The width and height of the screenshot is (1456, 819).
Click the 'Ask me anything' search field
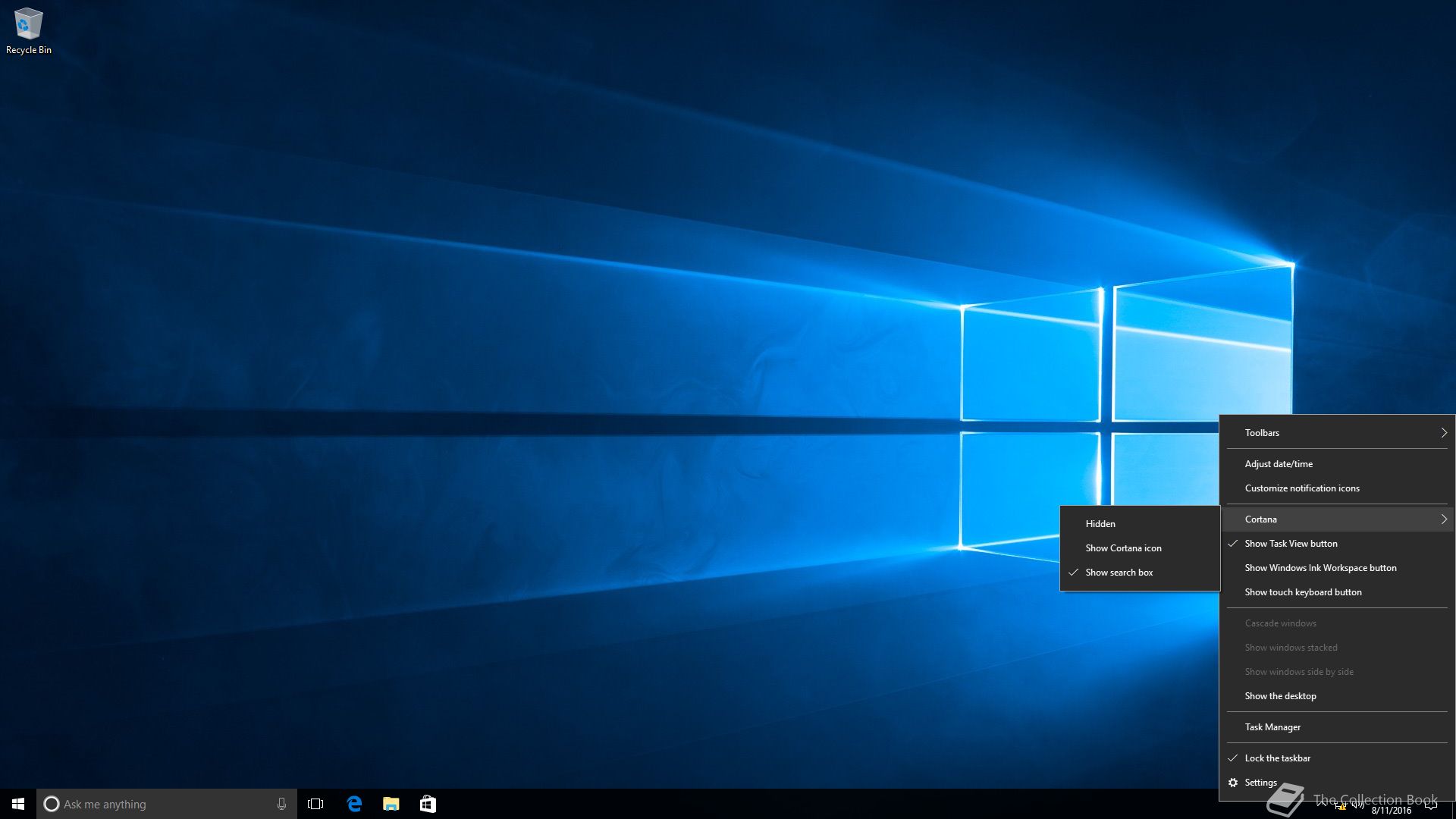pyautogui.click(x=167, y=804)
